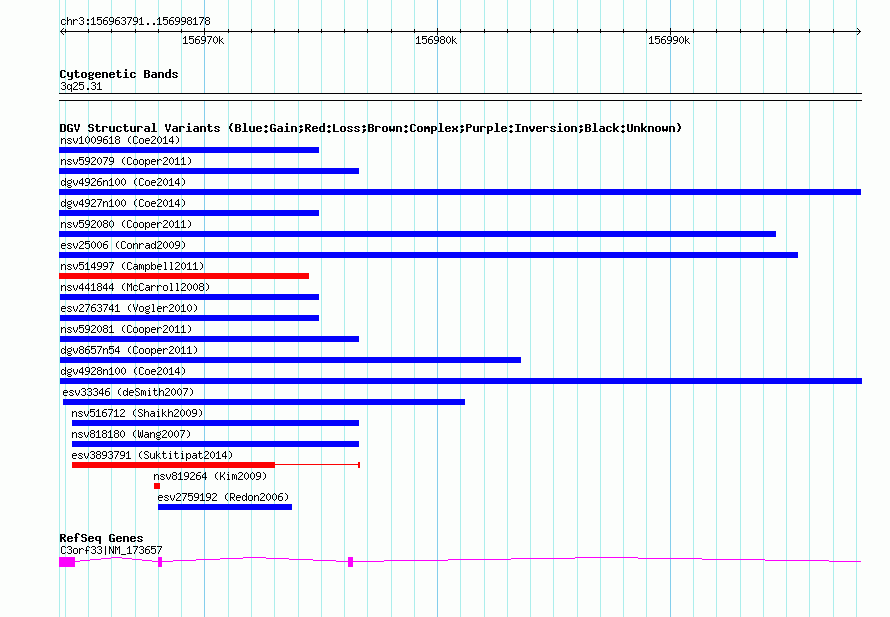
Task: Select the esv2763741 (Vogler2010) label
Action: pyautogui.click(x=129, y=308)
